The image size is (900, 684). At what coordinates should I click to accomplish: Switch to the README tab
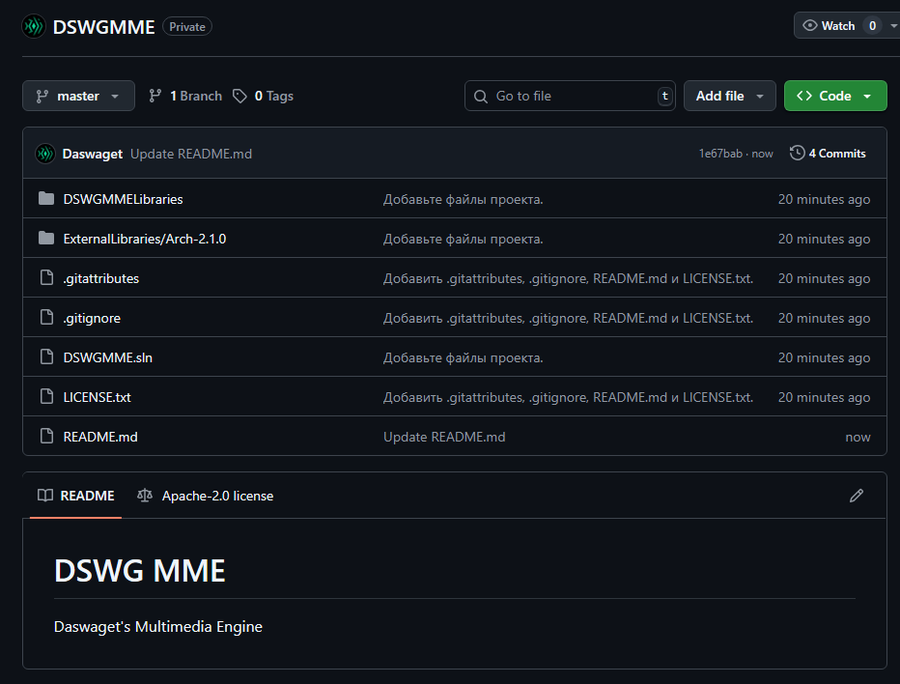point(76,496)
